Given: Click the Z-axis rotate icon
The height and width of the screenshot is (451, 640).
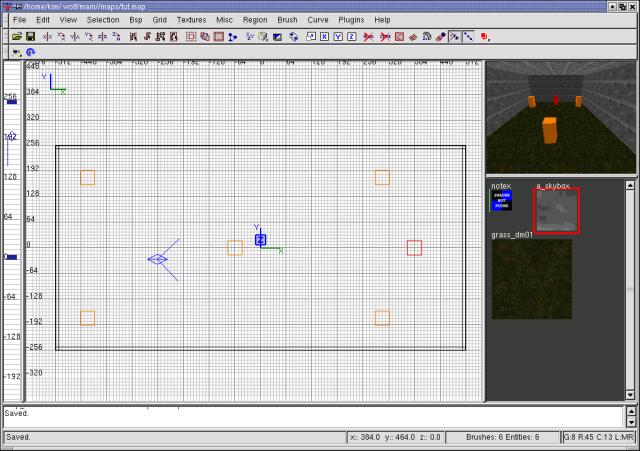Looking at the screenshot, I should pos(116,37).
